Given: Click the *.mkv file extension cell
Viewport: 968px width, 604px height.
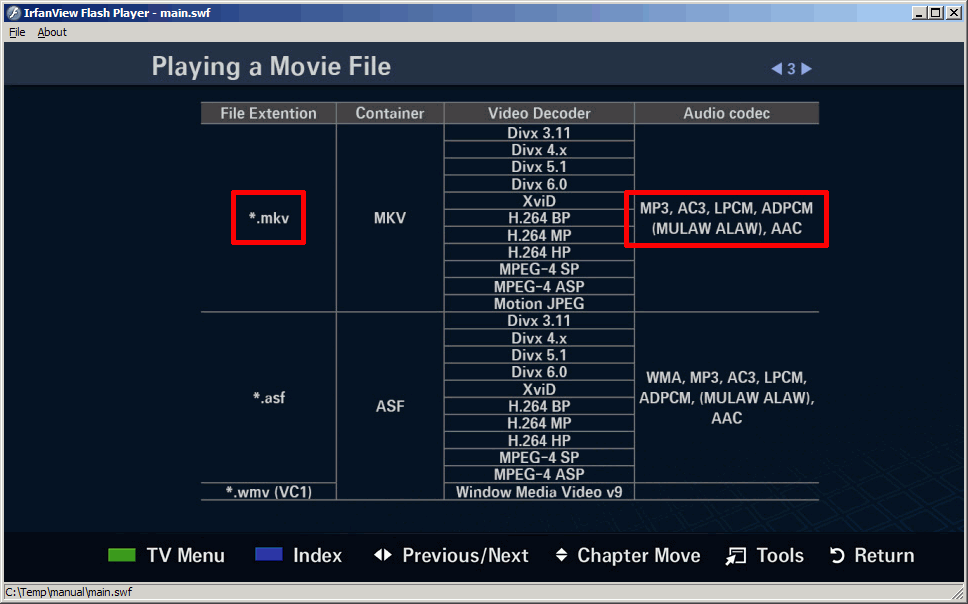Looking at the screenshot, I should click(x=269, y=217).
